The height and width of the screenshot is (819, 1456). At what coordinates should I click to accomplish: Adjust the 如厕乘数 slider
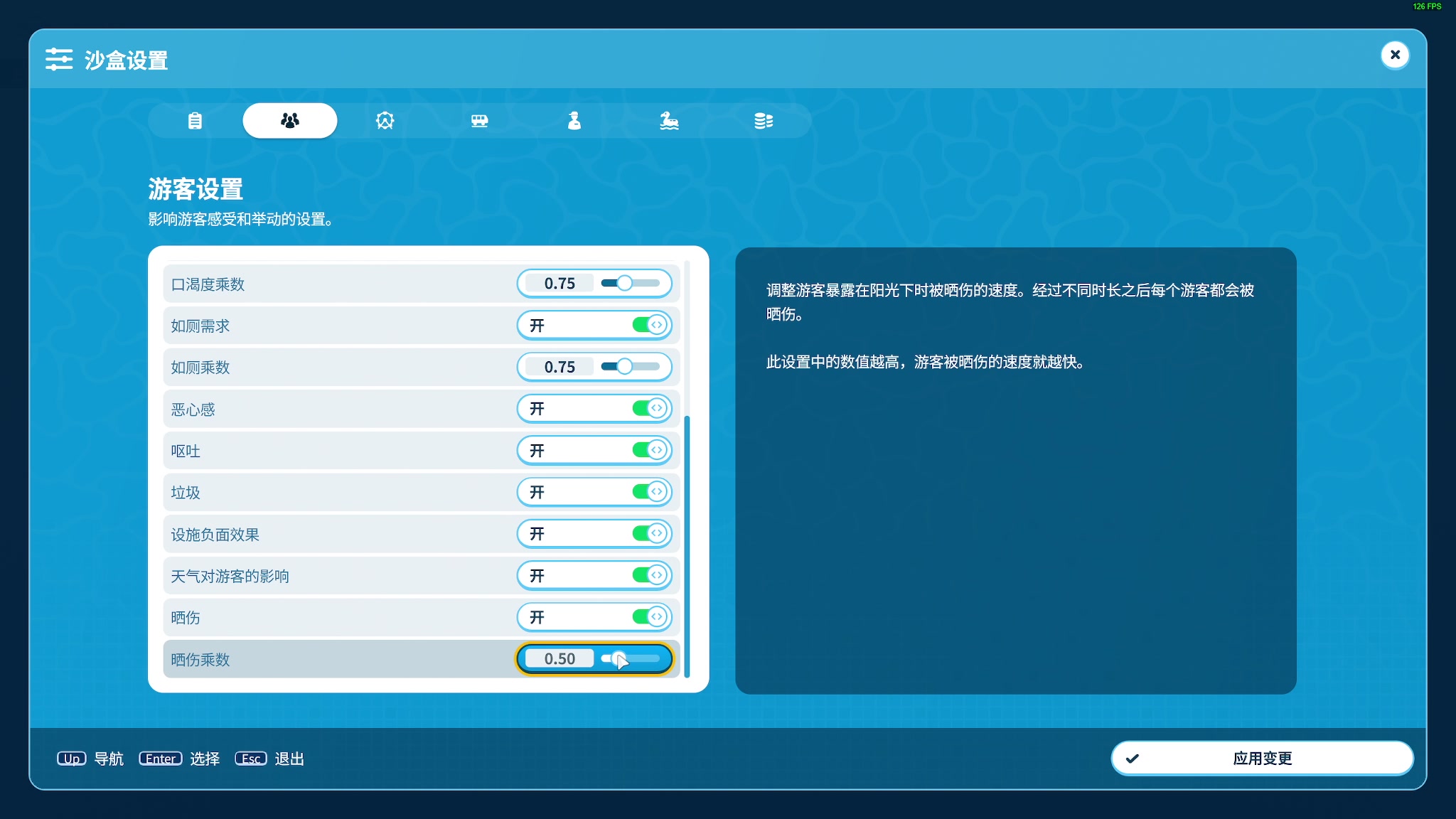pos(631,367)
